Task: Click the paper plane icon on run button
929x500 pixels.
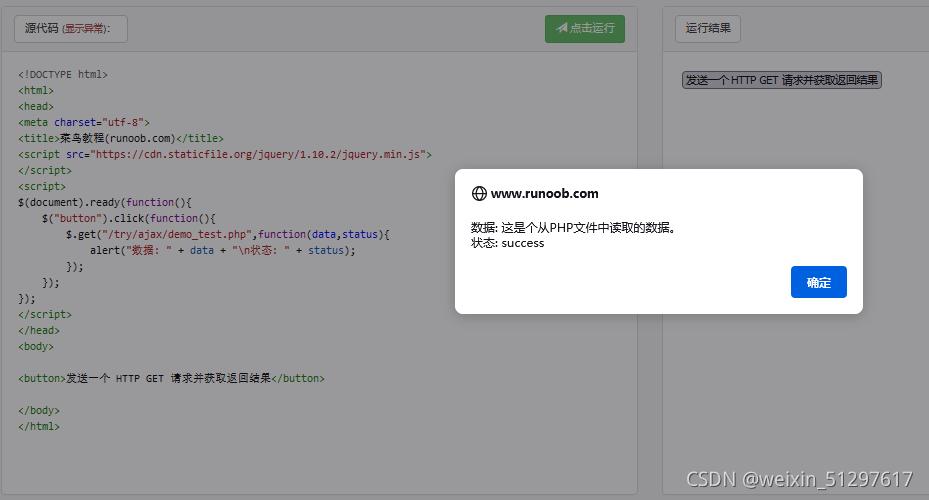Action: click(561, 28)
